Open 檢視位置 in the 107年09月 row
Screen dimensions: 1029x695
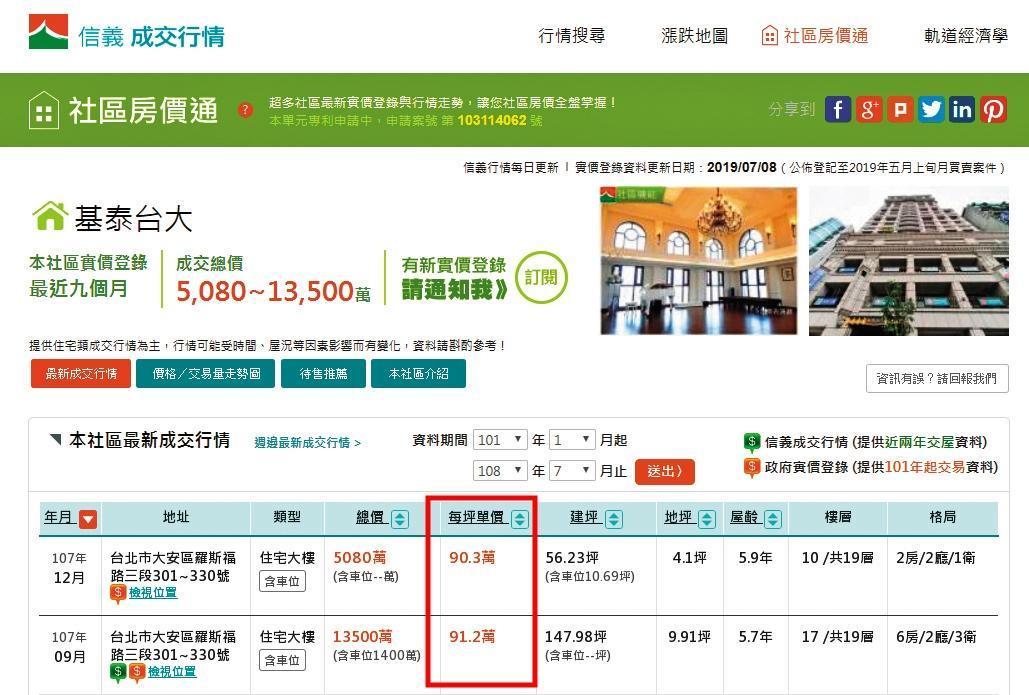[x=172, y=671]
